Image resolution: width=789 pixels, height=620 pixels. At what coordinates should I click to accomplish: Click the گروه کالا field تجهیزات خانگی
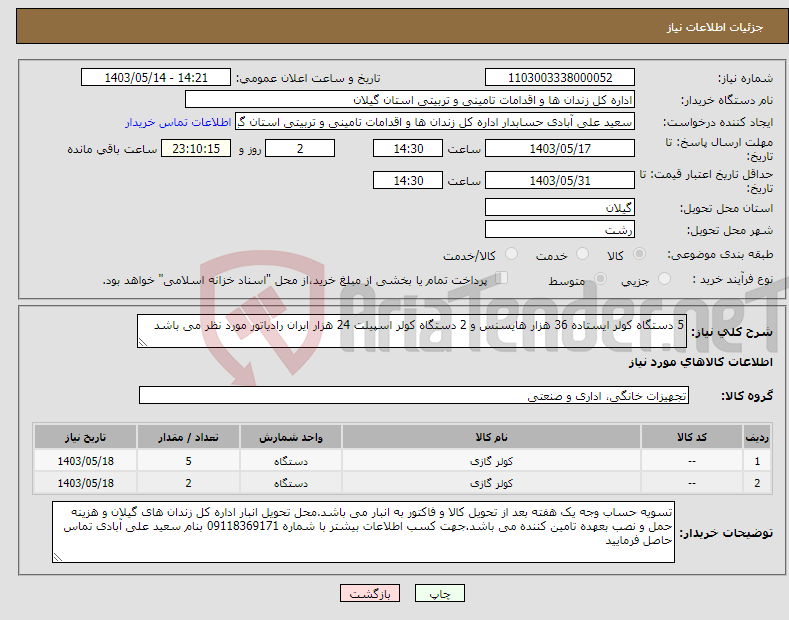(414, 396)
